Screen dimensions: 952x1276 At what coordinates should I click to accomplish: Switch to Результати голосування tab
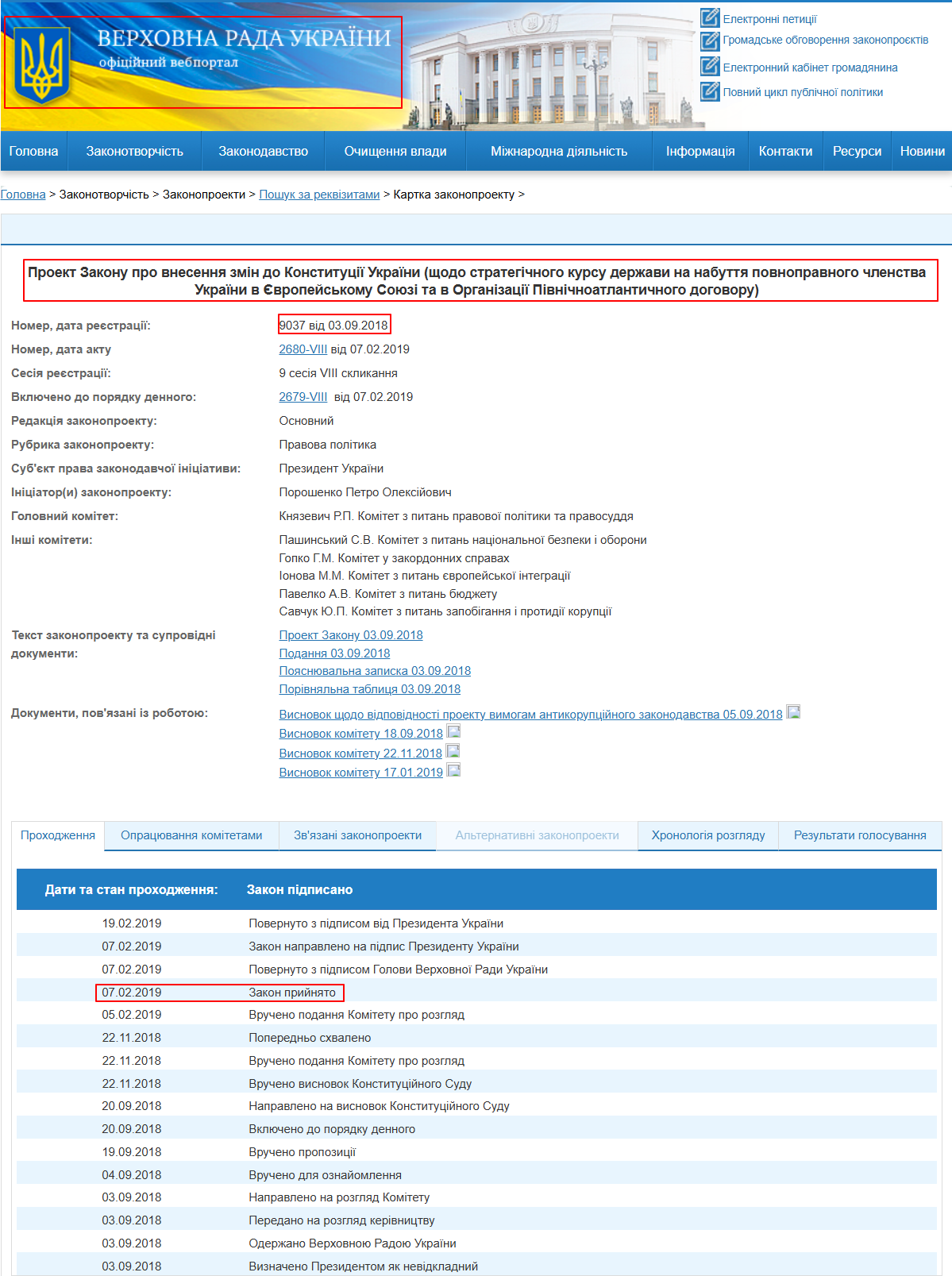click(x=860, y=835)
